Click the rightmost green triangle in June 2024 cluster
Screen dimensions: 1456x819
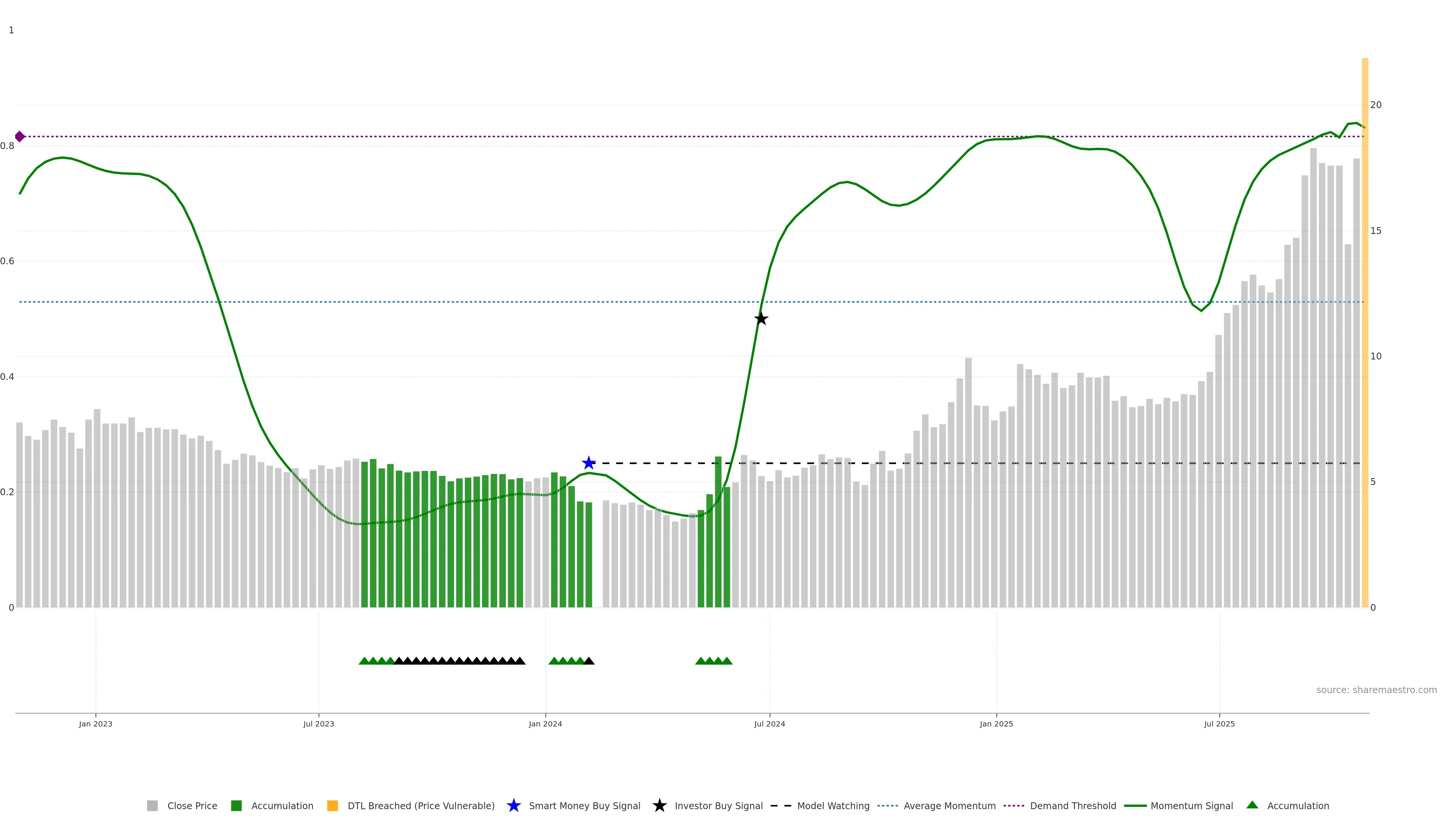727,661
